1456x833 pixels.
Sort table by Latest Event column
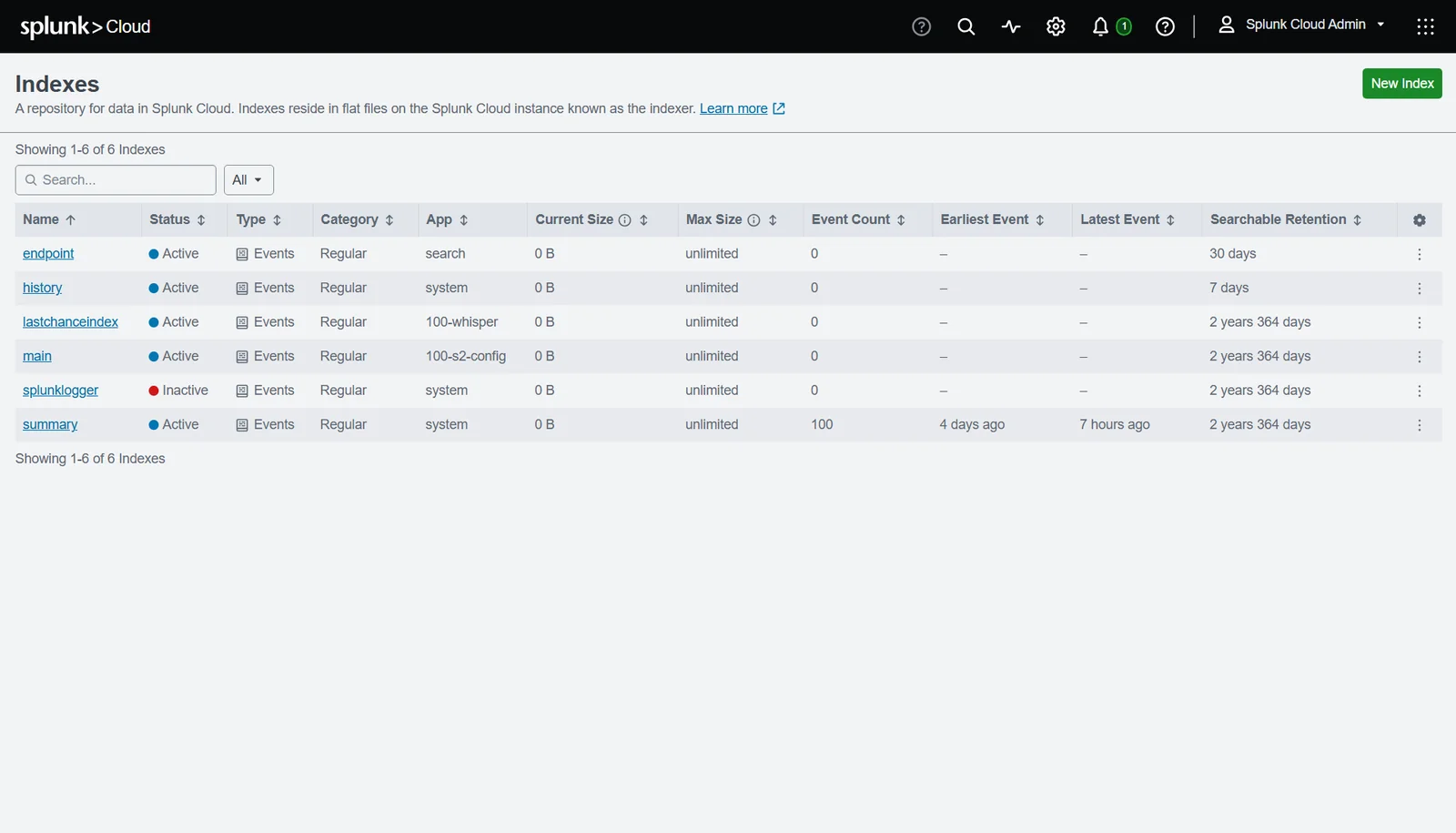[1127, 219]
